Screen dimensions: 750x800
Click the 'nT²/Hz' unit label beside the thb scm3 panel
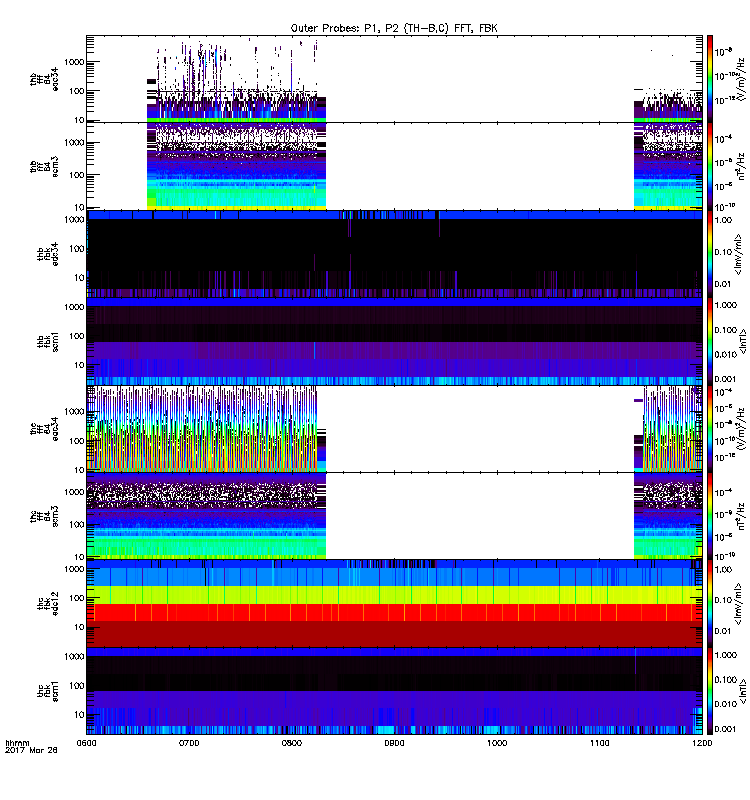(x=741, y=166)
